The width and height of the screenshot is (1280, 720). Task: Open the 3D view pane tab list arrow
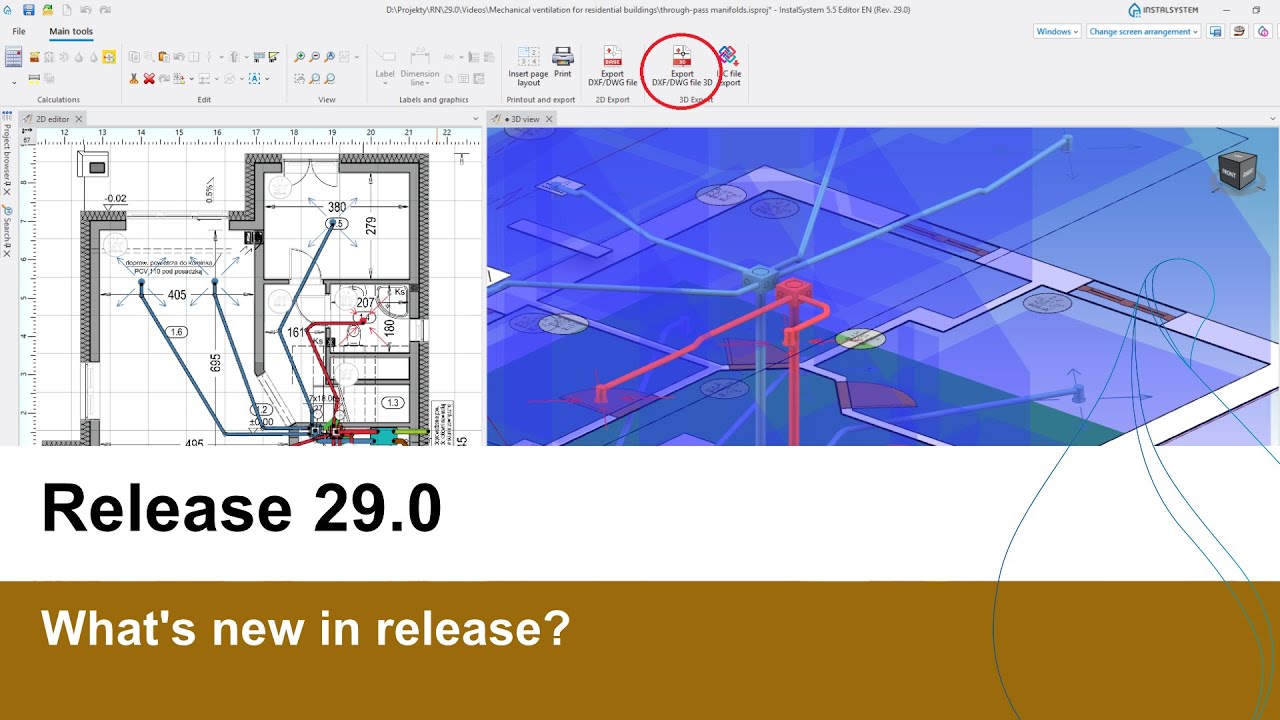tap(1272, 119)
